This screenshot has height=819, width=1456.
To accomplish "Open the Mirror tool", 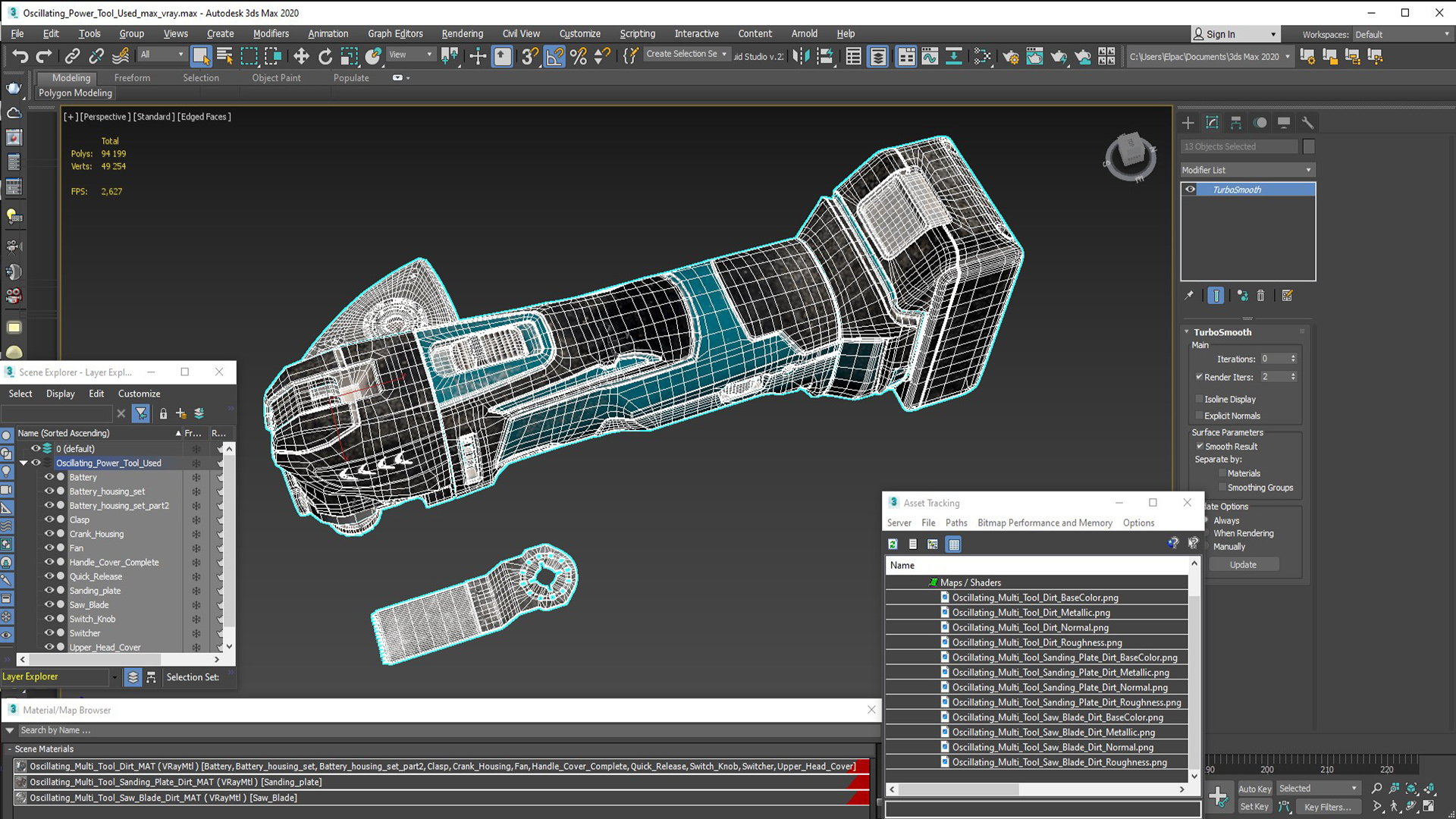I will click(x=801, y=56).
